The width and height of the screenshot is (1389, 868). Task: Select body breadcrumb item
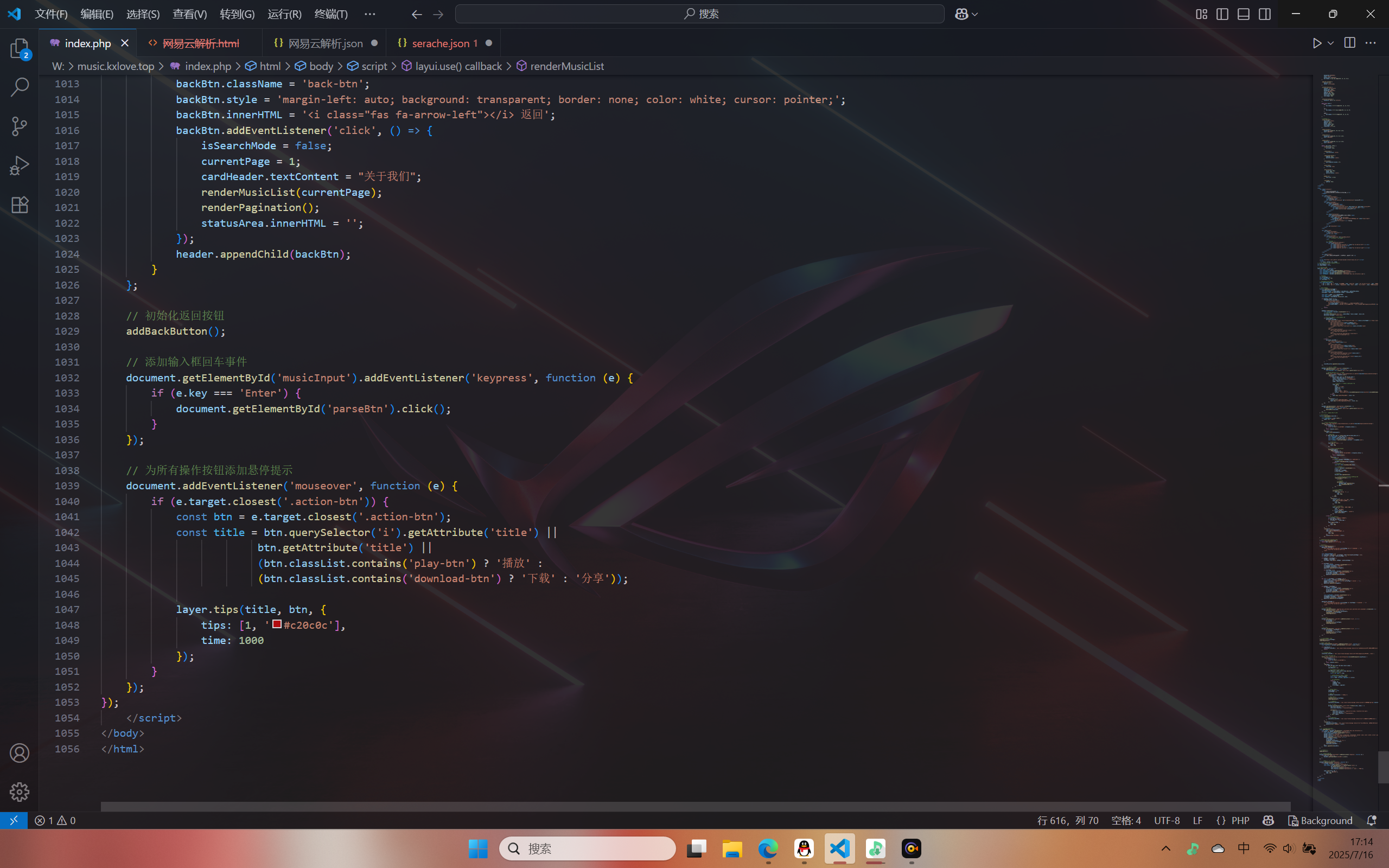pos(315,66)
